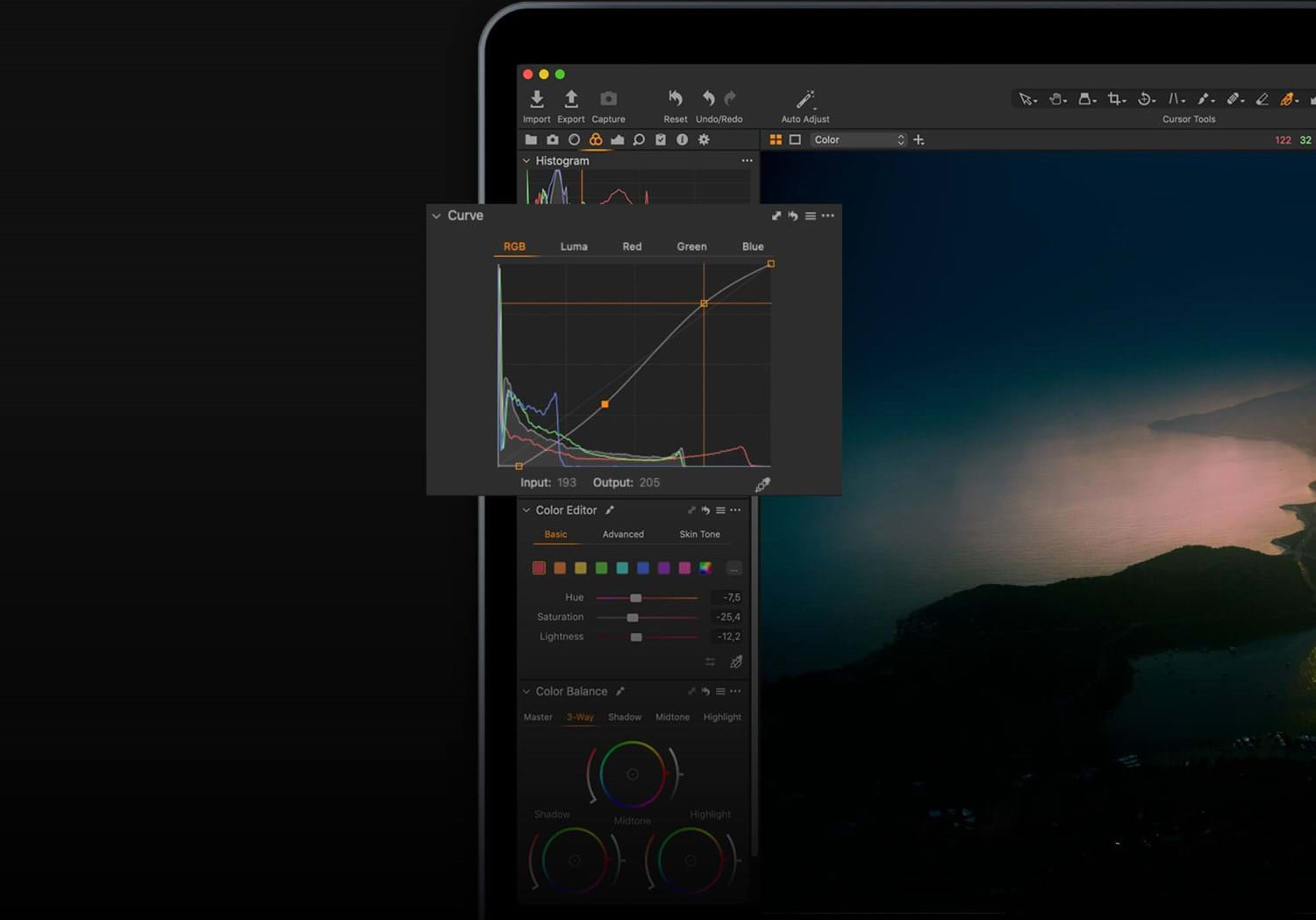1316x920 pixels.
Task: Open the Exposure tool tab
Action: tap(618, 139)
